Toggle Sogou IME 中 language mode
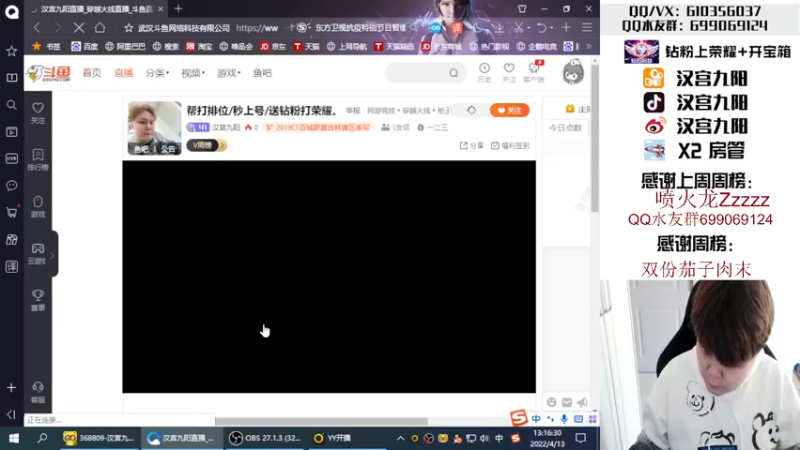The width and height of the screenshot is (800, 450). [536, 419]
